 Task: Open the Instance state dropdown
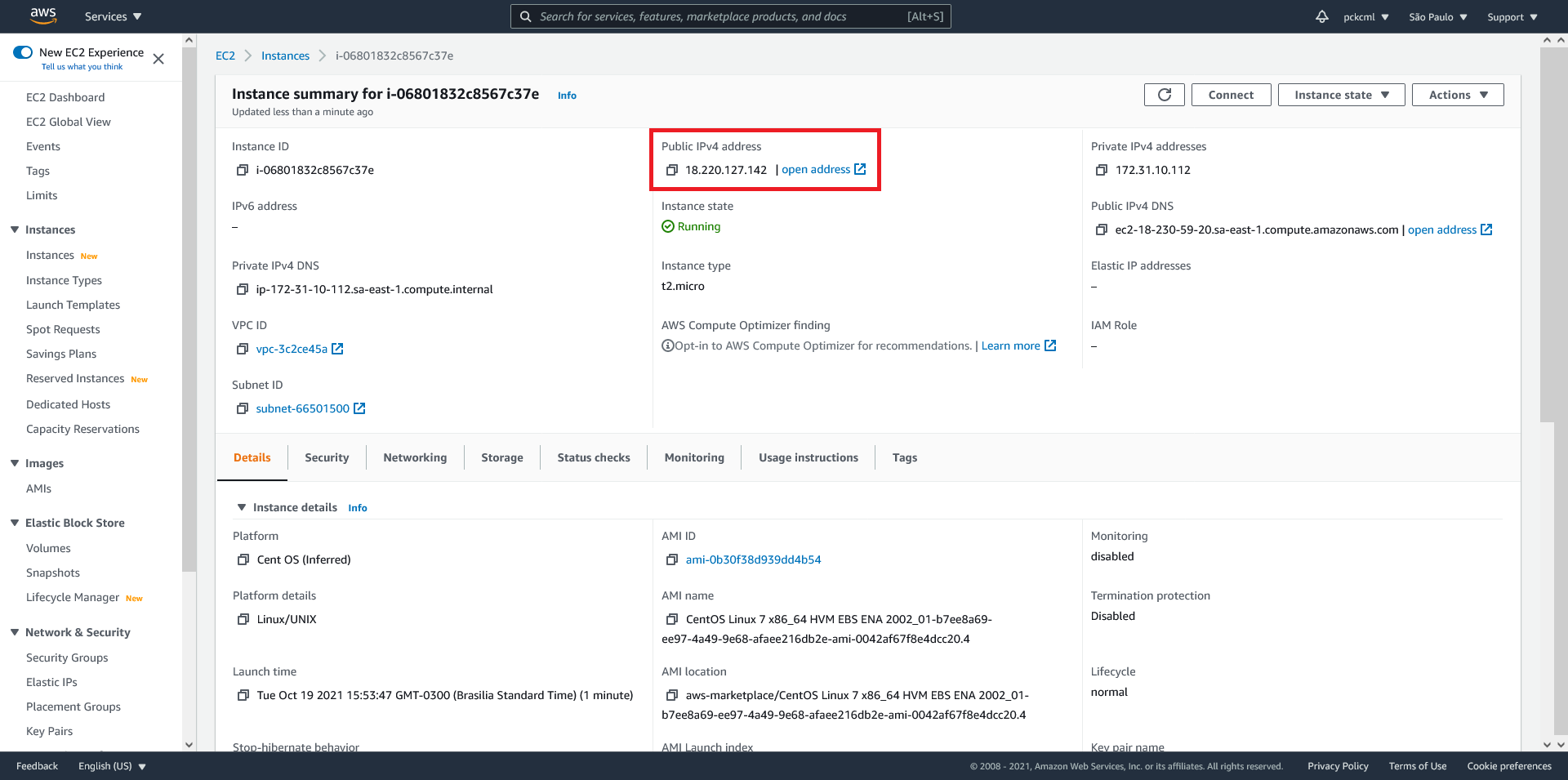[x=1340, y=94]
